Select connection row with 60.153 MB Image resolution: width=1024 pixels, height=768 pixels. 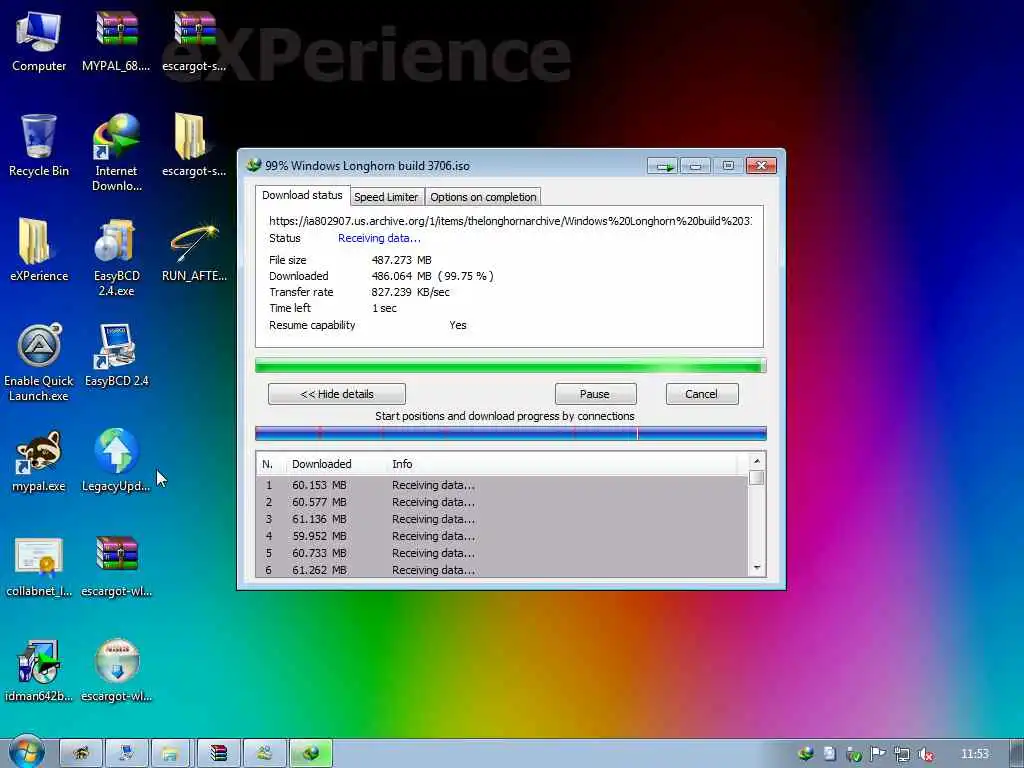(502, 485)
